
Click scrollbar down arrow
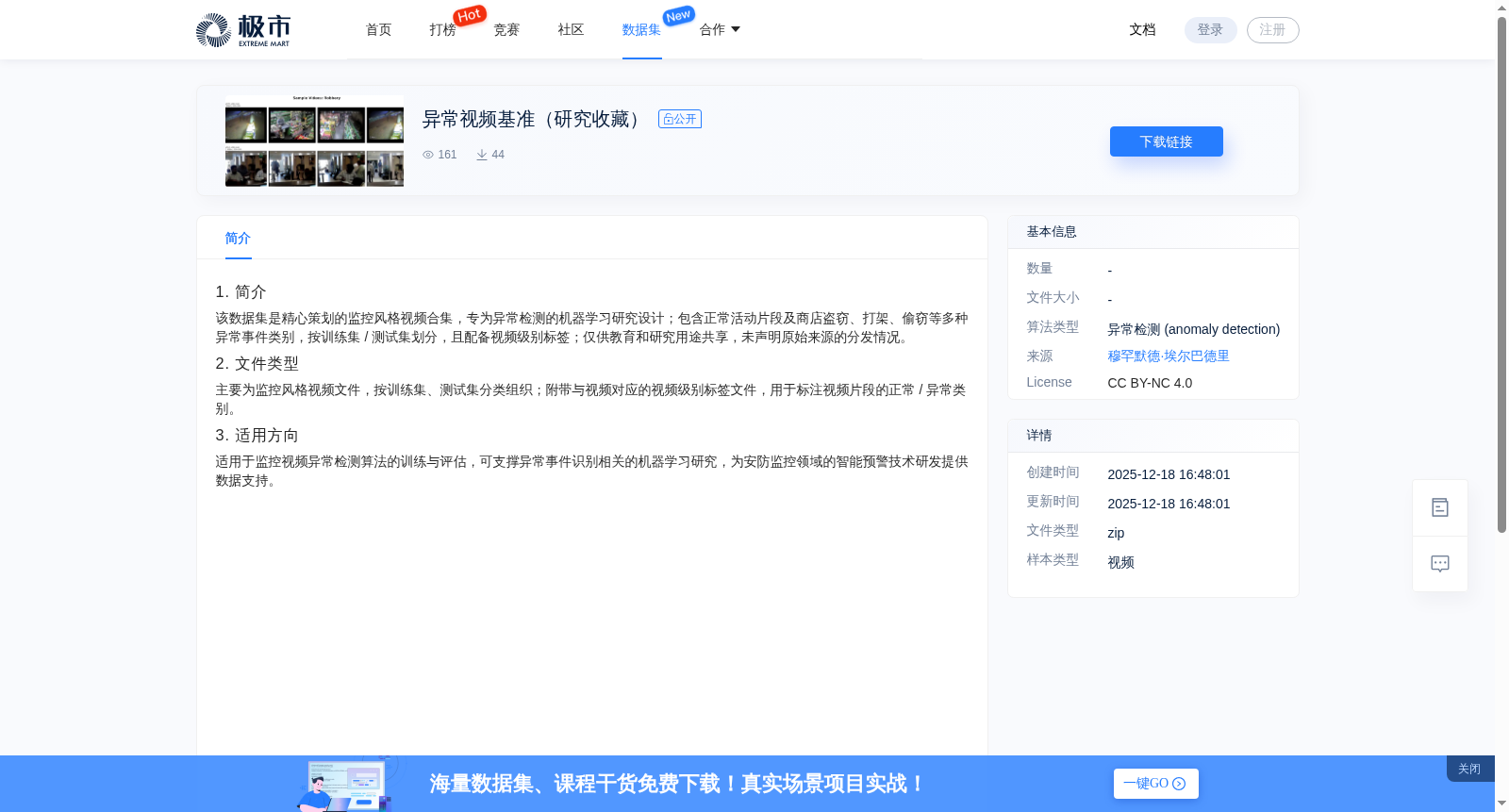click(x=1501, y=804)
